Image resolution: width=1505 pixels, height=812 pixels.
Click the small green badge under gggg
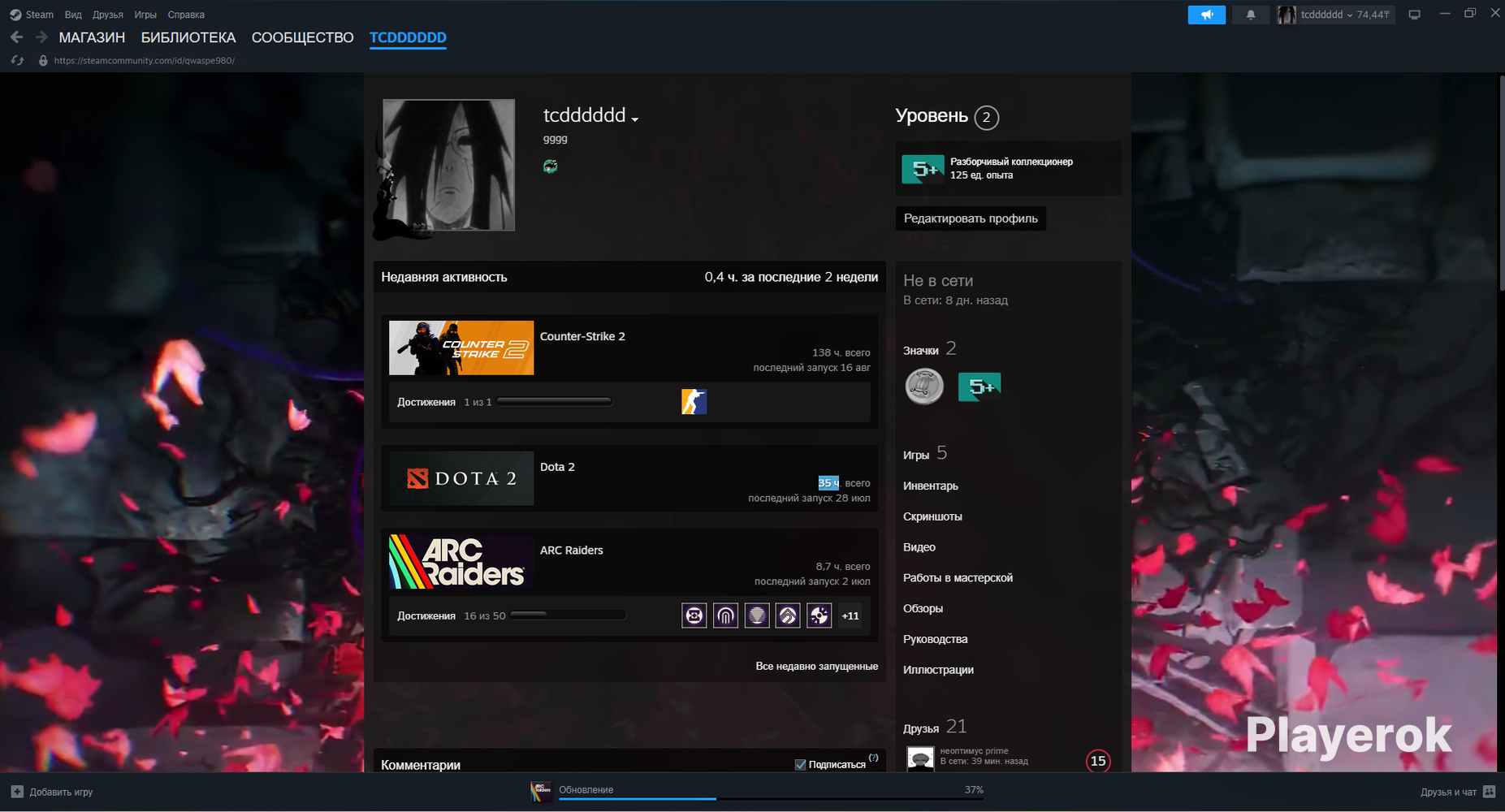pyautogui.click(x=551, y=166)
